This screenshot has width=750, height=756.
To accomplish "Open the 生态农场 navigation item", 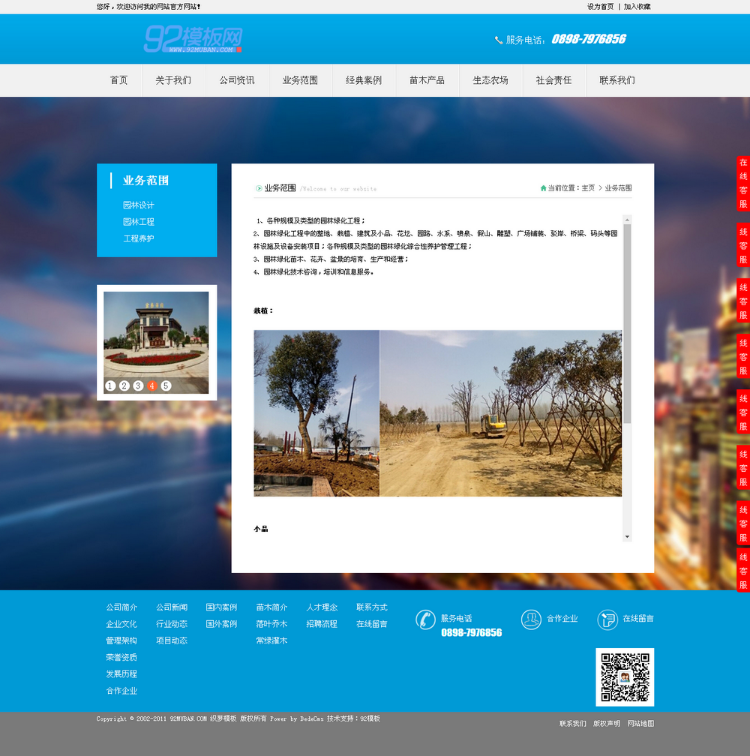I will pos(491,81).
